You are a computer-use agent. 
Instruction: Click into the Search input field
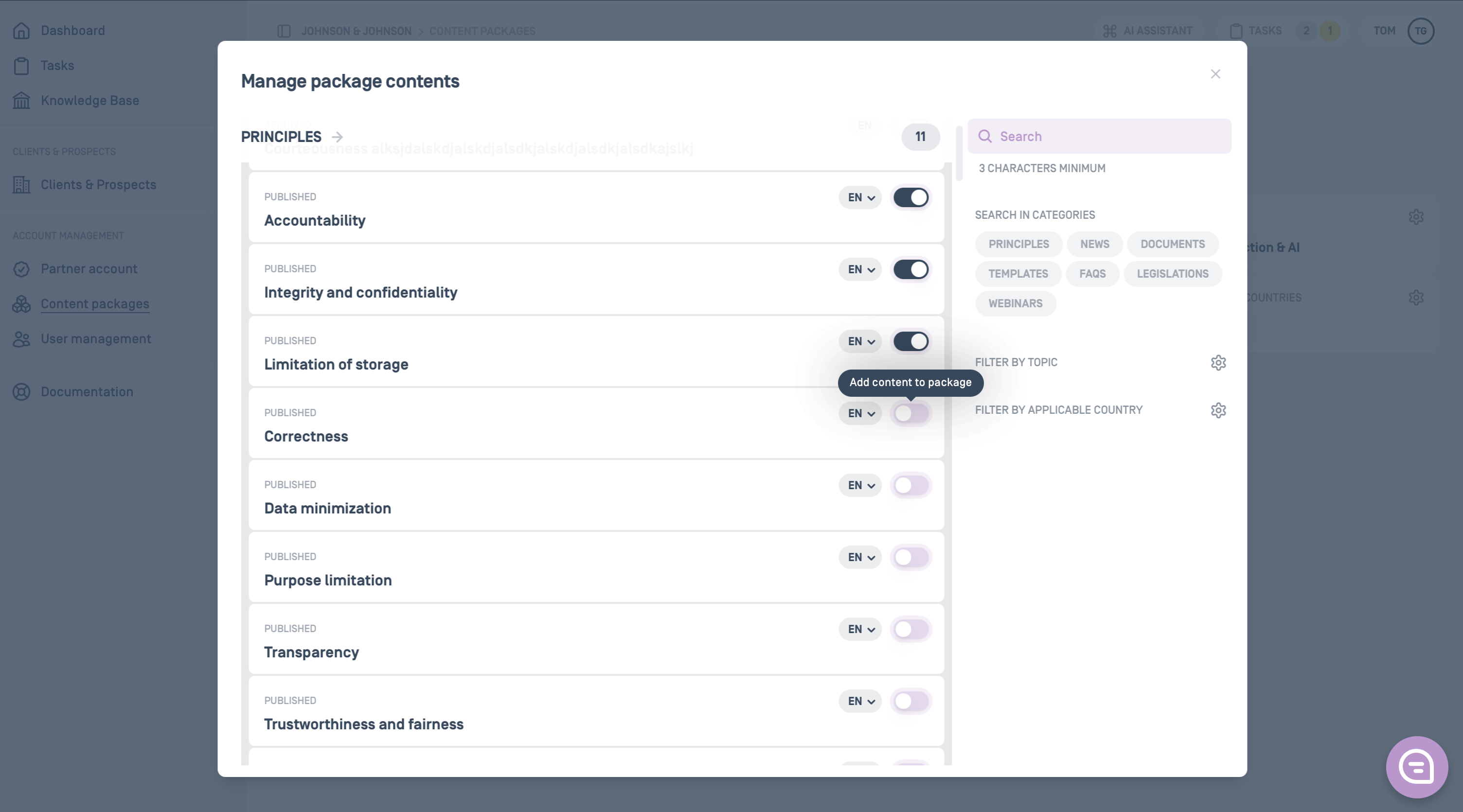click(1099, 136)
